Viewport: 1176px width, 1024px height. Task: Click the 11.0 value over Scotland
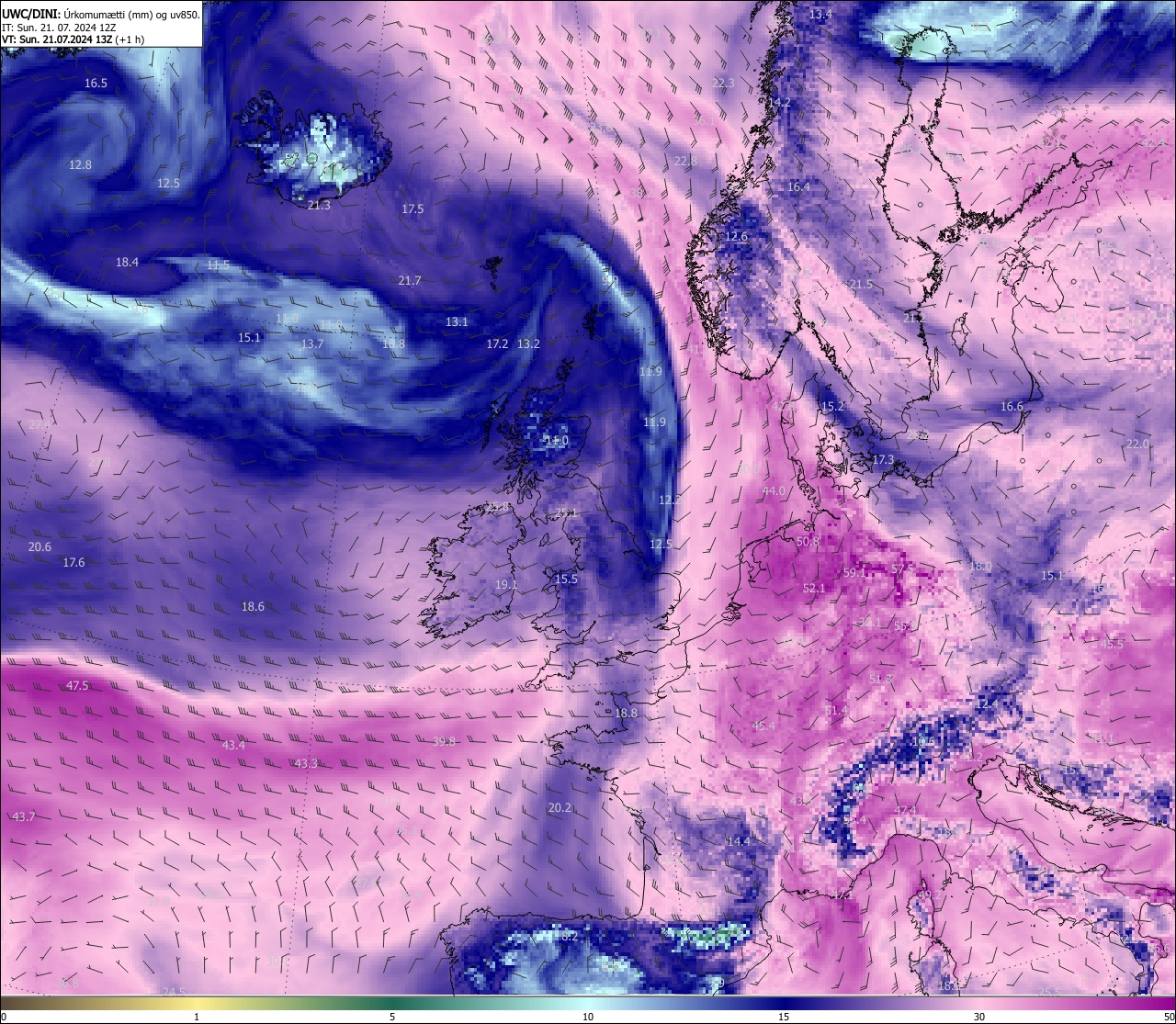[x=557, y=441]
